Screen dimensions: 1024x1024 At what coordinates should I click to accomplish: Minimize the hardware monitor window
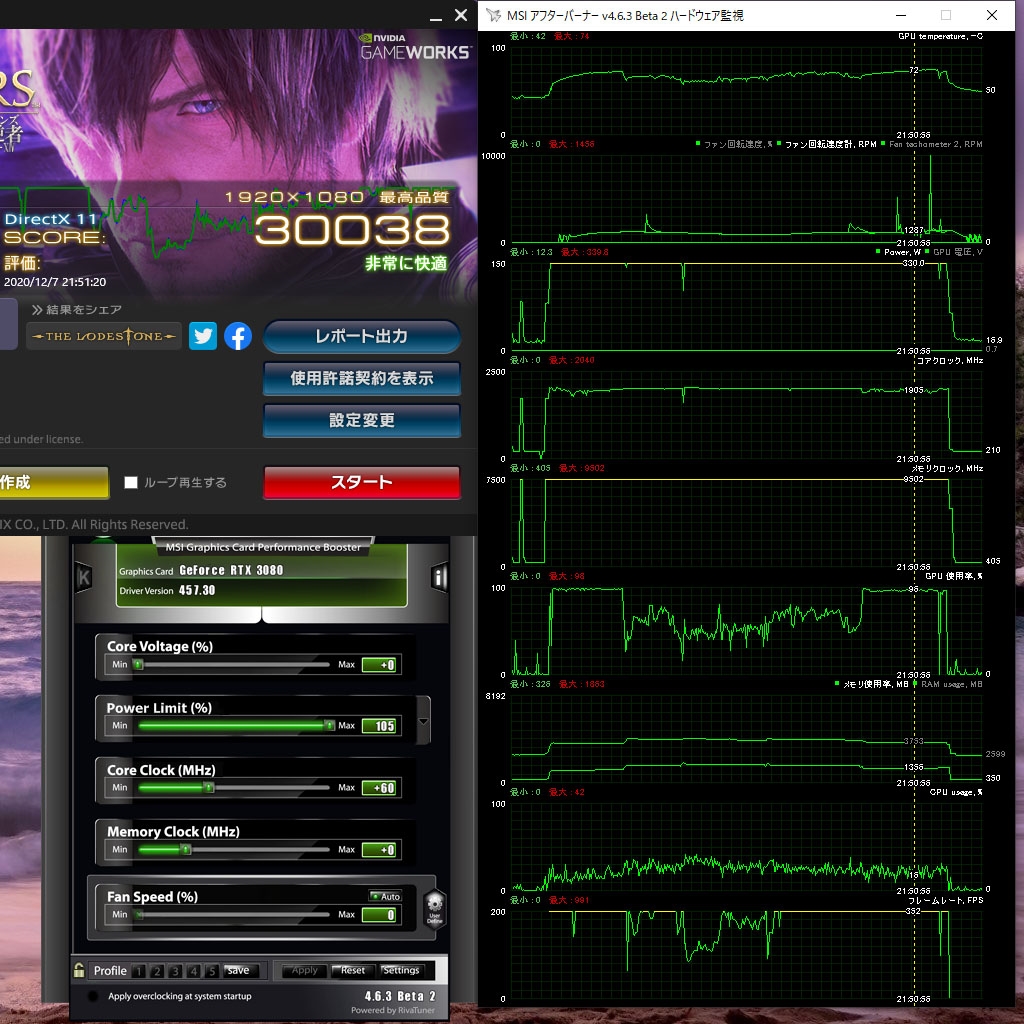(x=901, y=15)
